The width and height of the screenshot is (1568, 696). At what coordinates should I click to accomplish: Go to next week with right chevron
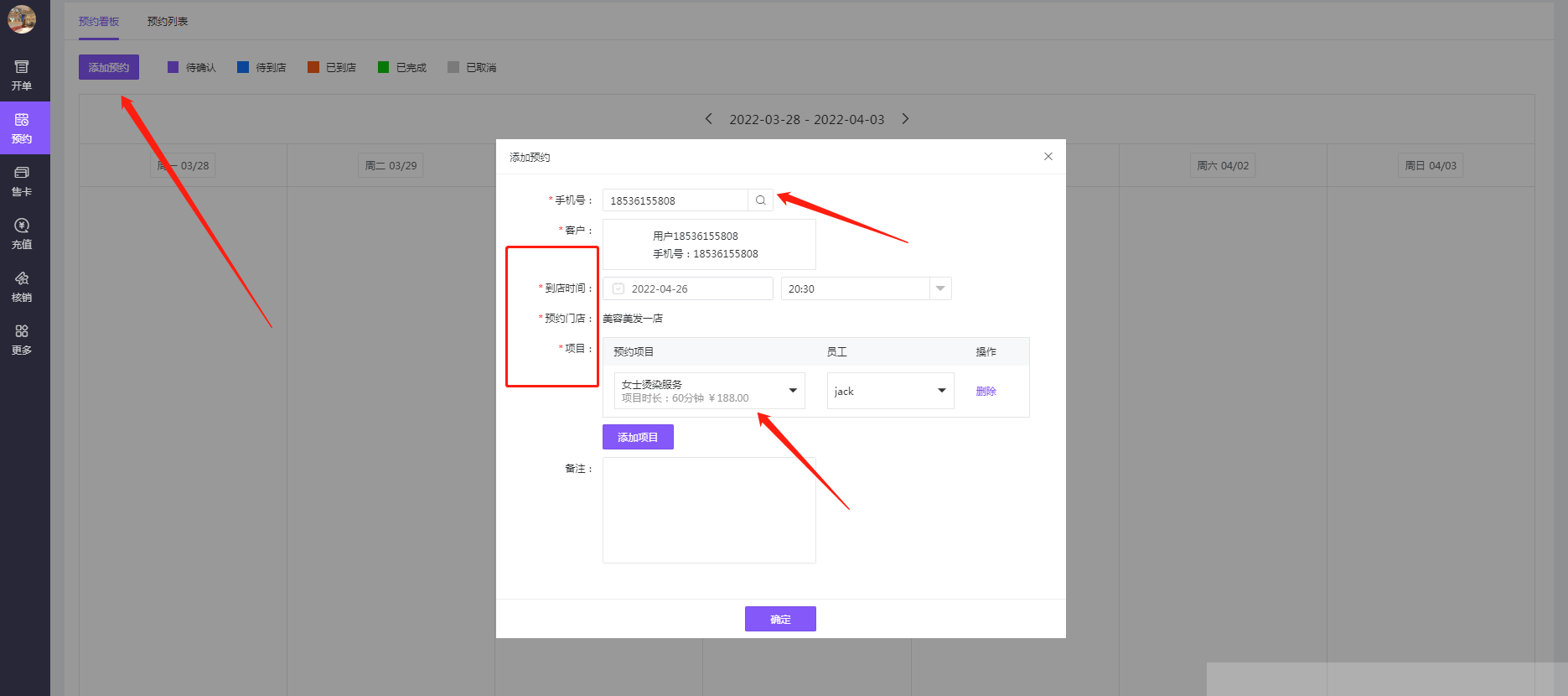tap(905, 119)
